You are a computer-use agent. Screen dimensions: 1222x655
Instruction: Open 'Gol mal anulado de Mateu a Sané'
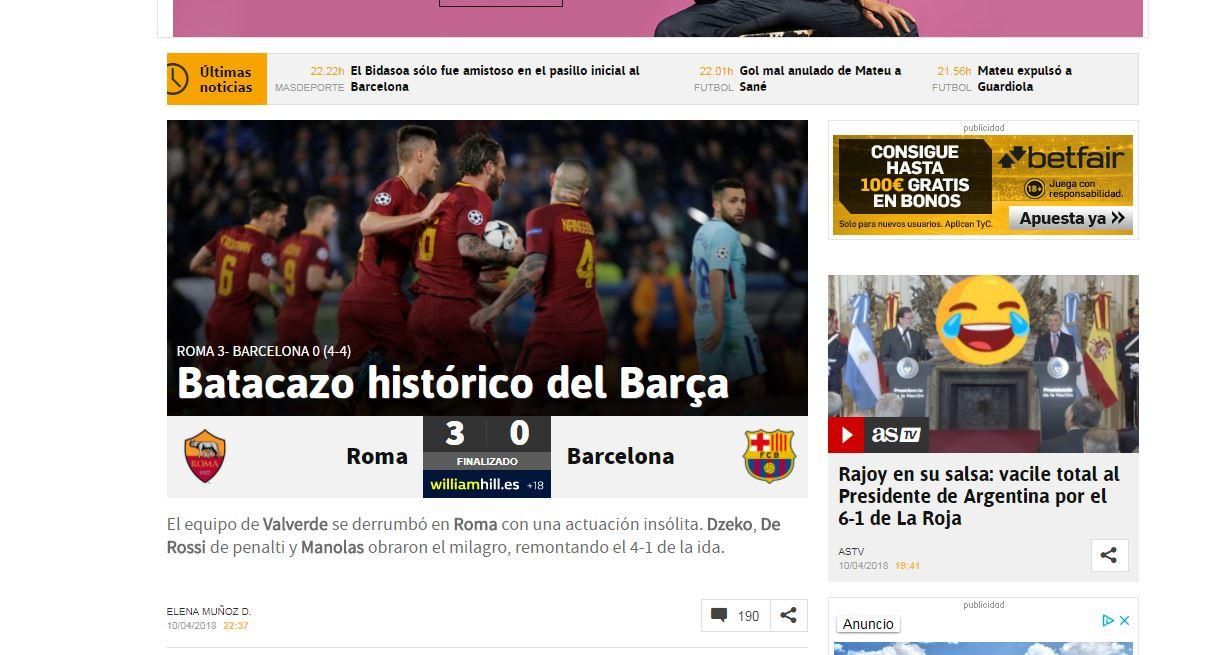tap(819, 79)
